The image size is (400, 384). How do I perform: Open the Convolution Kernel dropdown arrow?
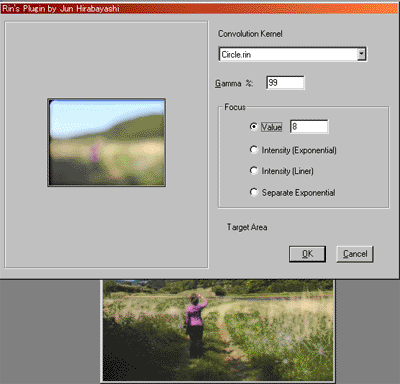pyautogui.click(x=361, y=54)
